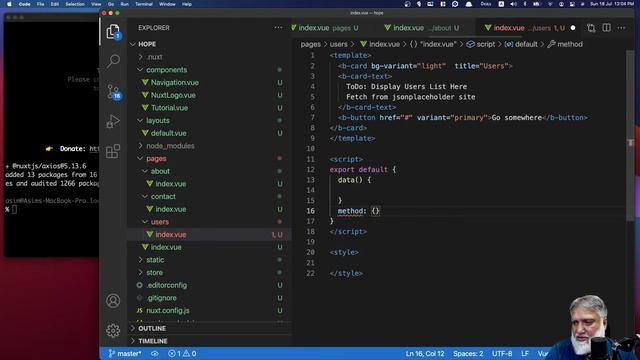Click the pages breadcrumb segment

point(310,44)
